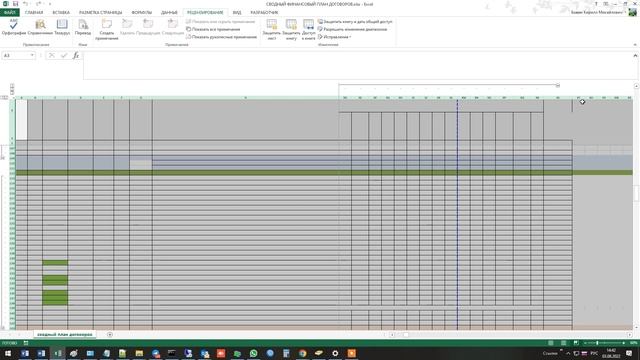Click the Undo icon in quick access toolbar
640x360 pixels.
(25, 4)
